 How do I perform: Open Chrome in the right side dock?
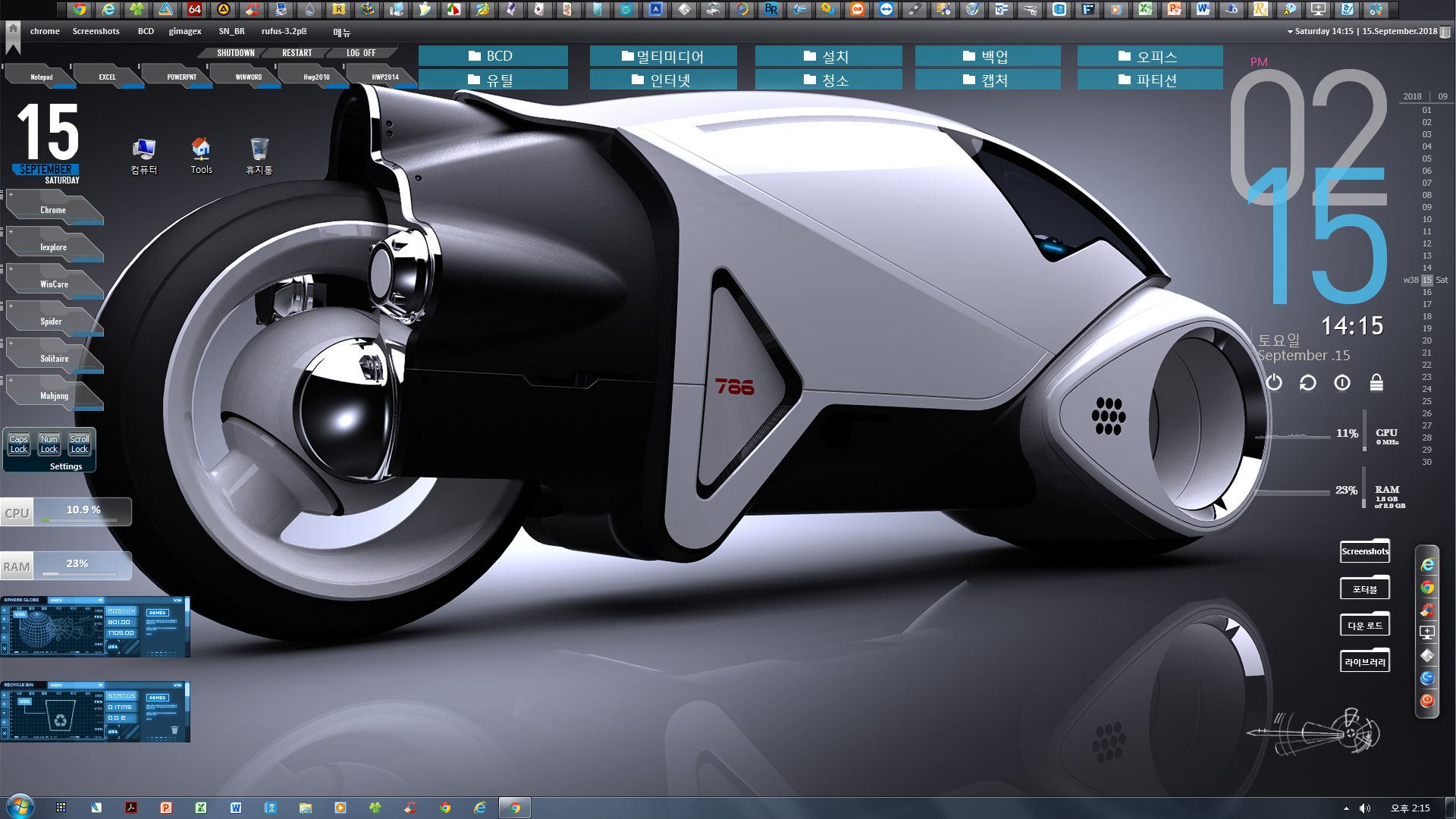[1427, 588]
